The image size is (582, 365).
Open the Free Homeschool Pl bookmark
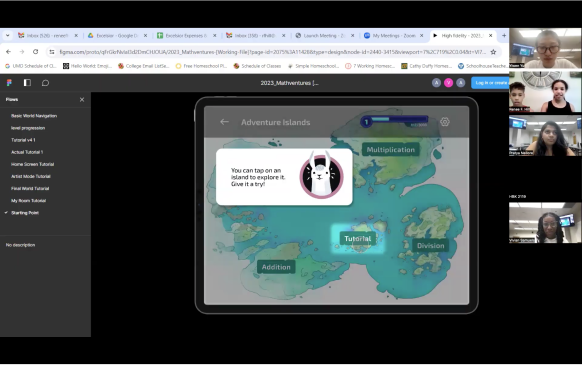[201, 66]
